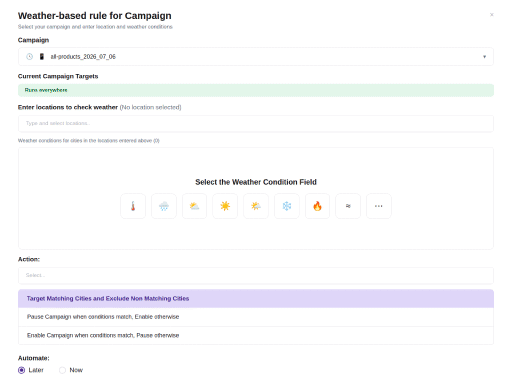The image size is (512, 384).
Task: Click the clock icon in campaign field
Action: [x=30, y=57]
